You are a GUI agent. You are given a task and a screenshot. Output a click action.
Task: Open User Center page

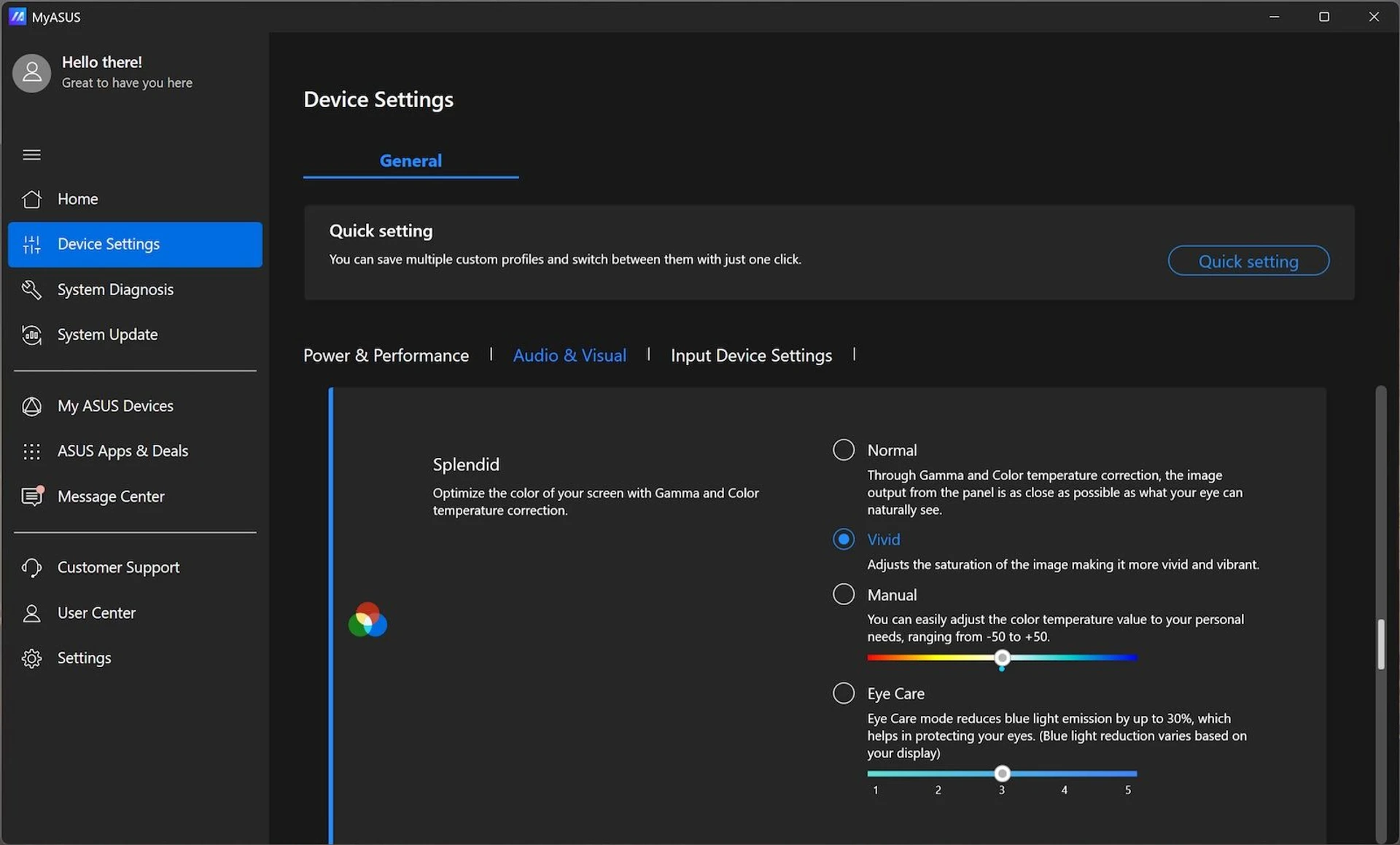[x=135, y=613]
